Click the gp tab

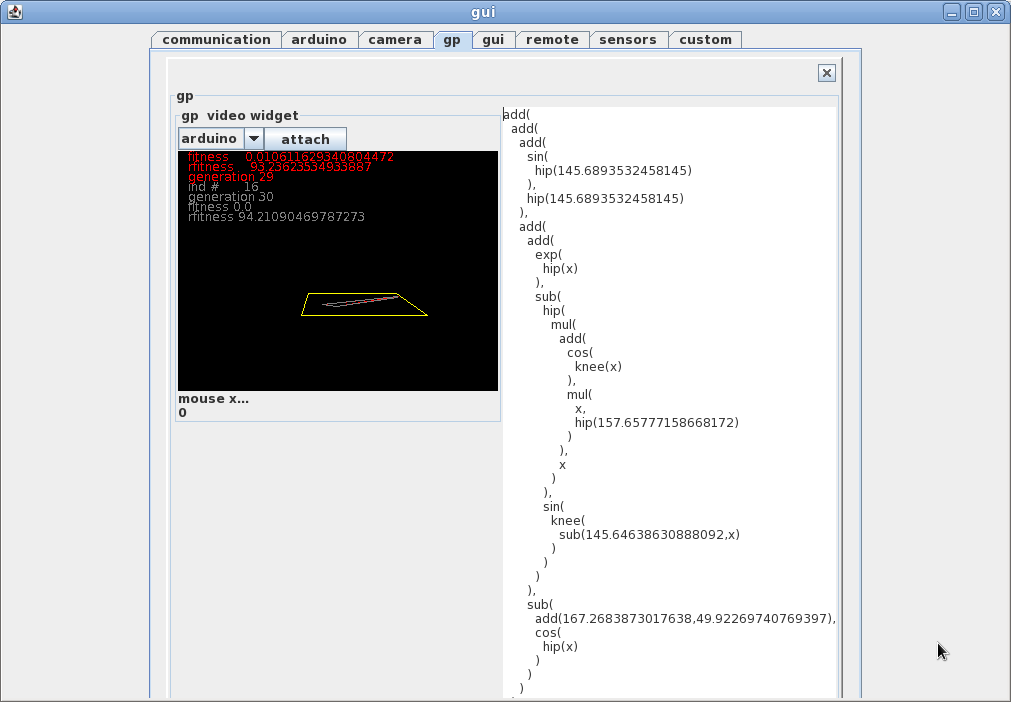452,40
